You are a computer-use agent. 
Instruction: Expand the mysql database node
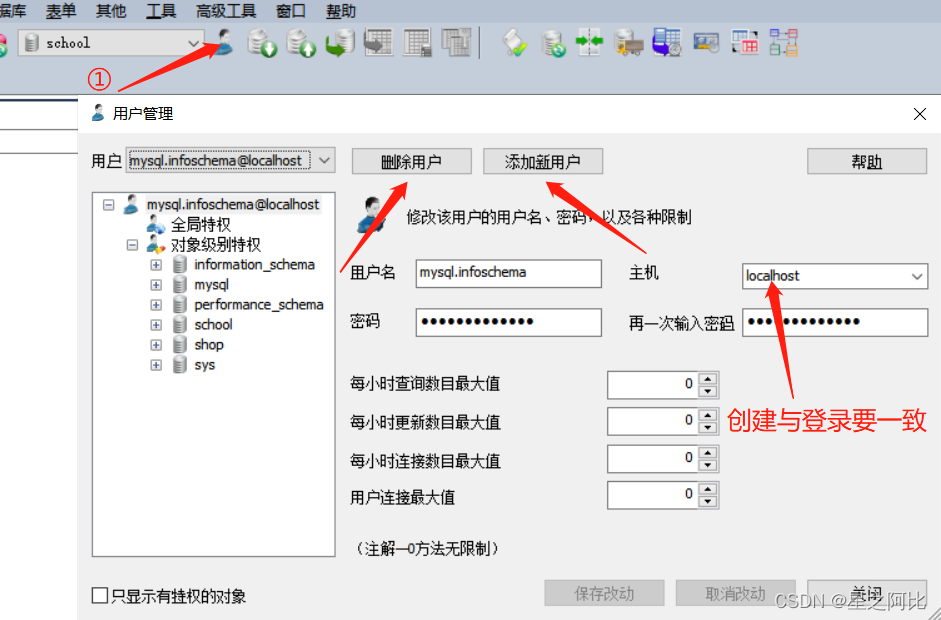(156, 285)
